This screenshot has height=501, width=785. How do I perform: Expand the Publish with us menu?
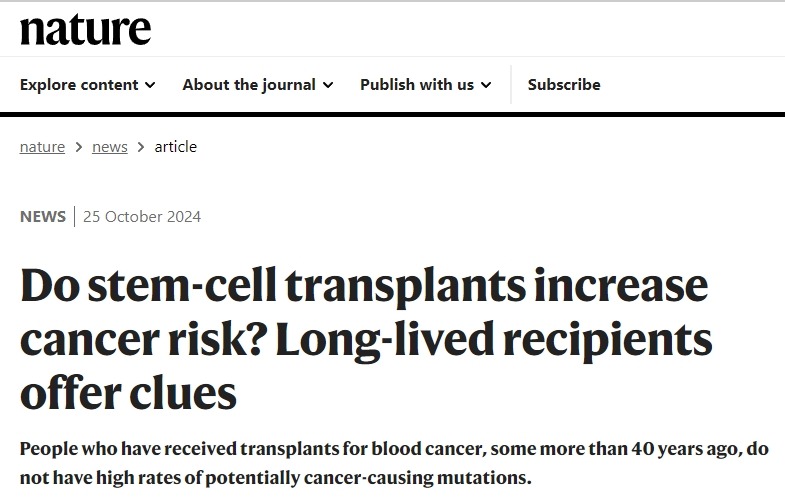(x=425, y=85)
